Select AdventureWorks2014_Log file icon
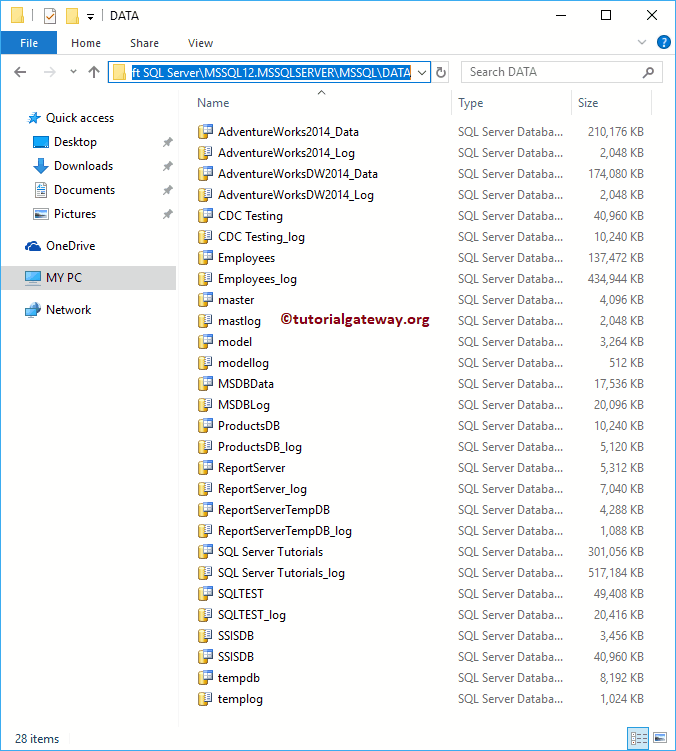The image size is (676, 751). (205, 153)
